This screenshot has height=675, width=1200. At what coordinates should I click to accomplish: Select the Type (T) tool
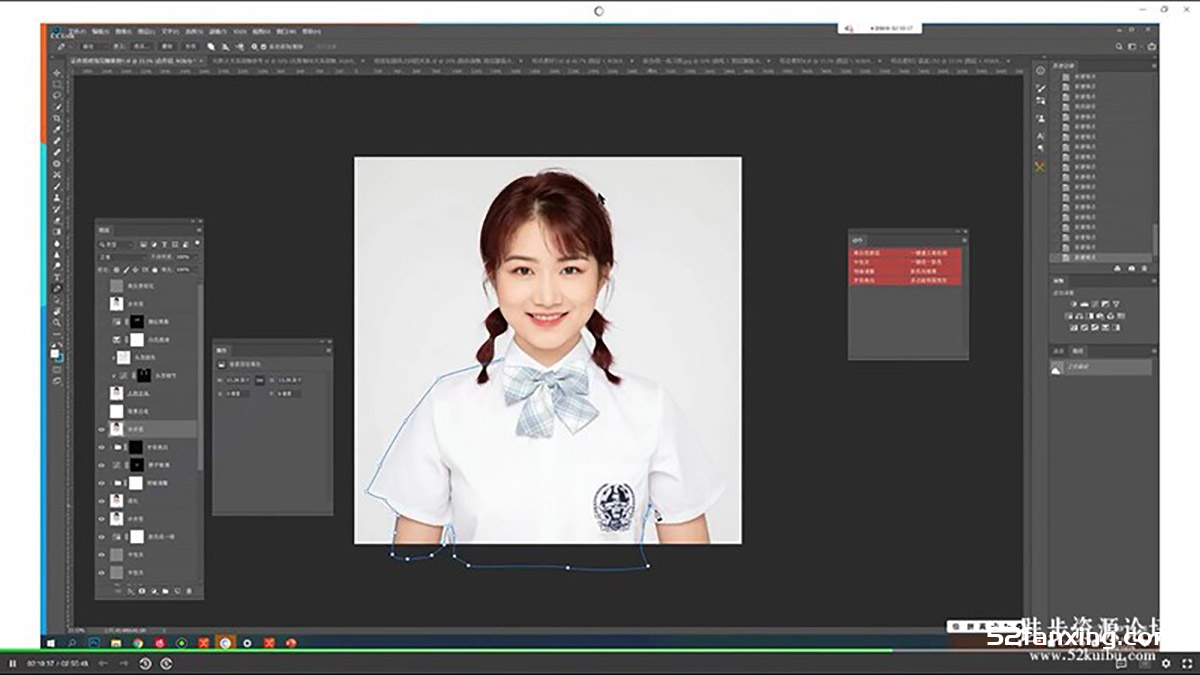point(57,277)
